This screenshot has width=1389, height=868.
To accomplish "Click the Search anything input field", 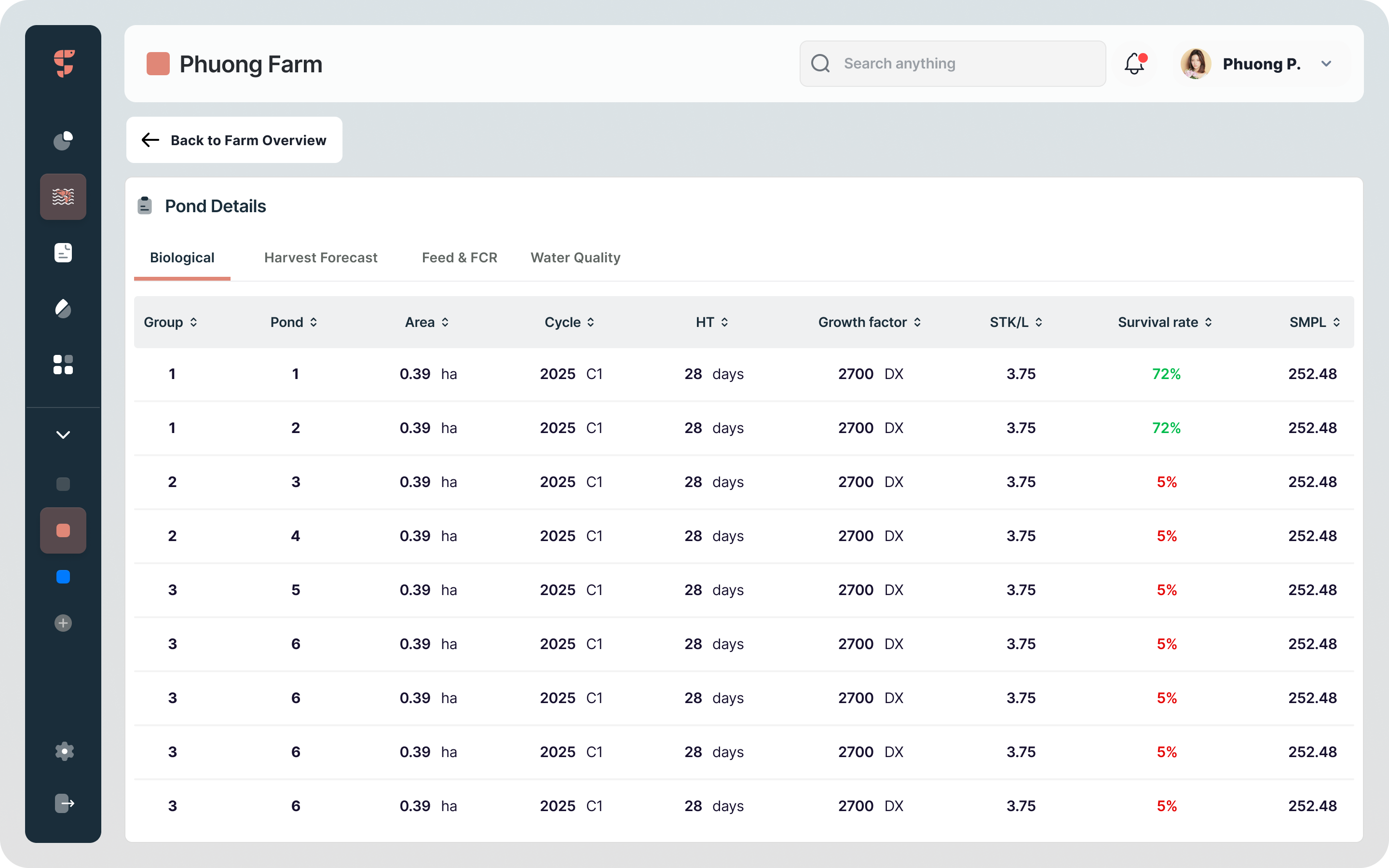I will (x=953, y=64).
